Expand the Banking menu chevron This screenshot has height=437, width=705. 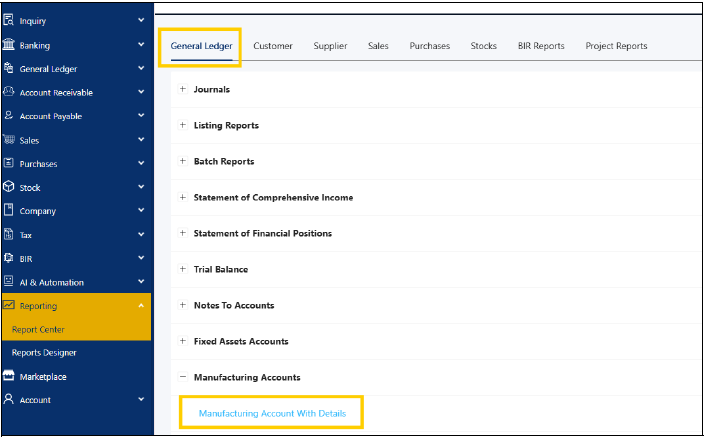pyautogui.click(x=141, y=45)
